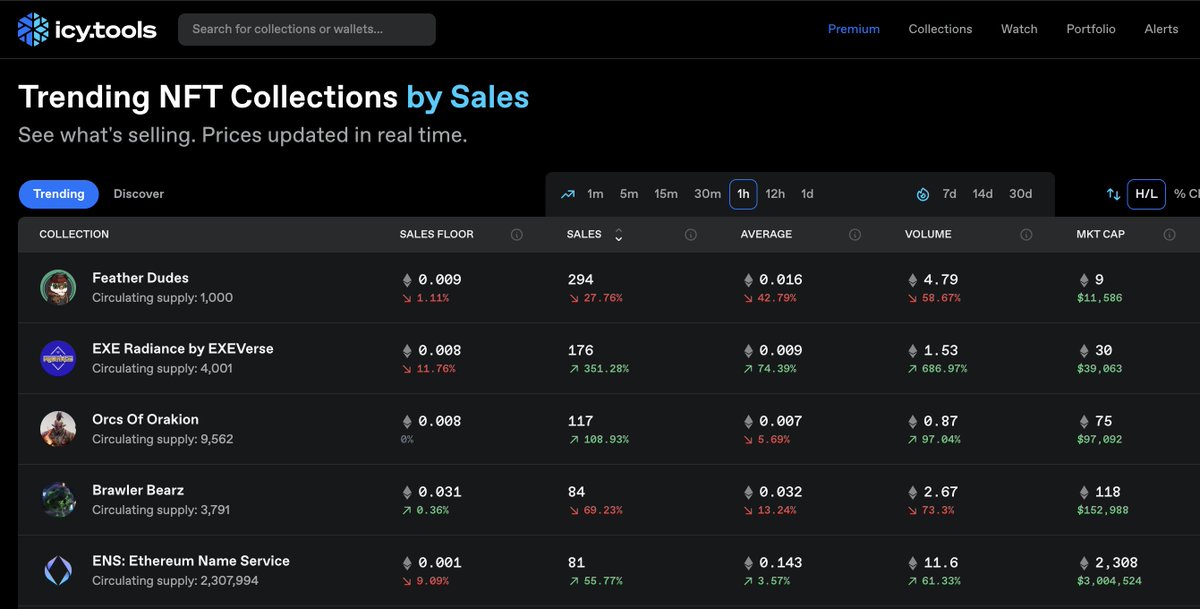Click the collections or wallets search box
This screenshot has width=1200, height=609.
pyautogui.click(x=307, y=29)
